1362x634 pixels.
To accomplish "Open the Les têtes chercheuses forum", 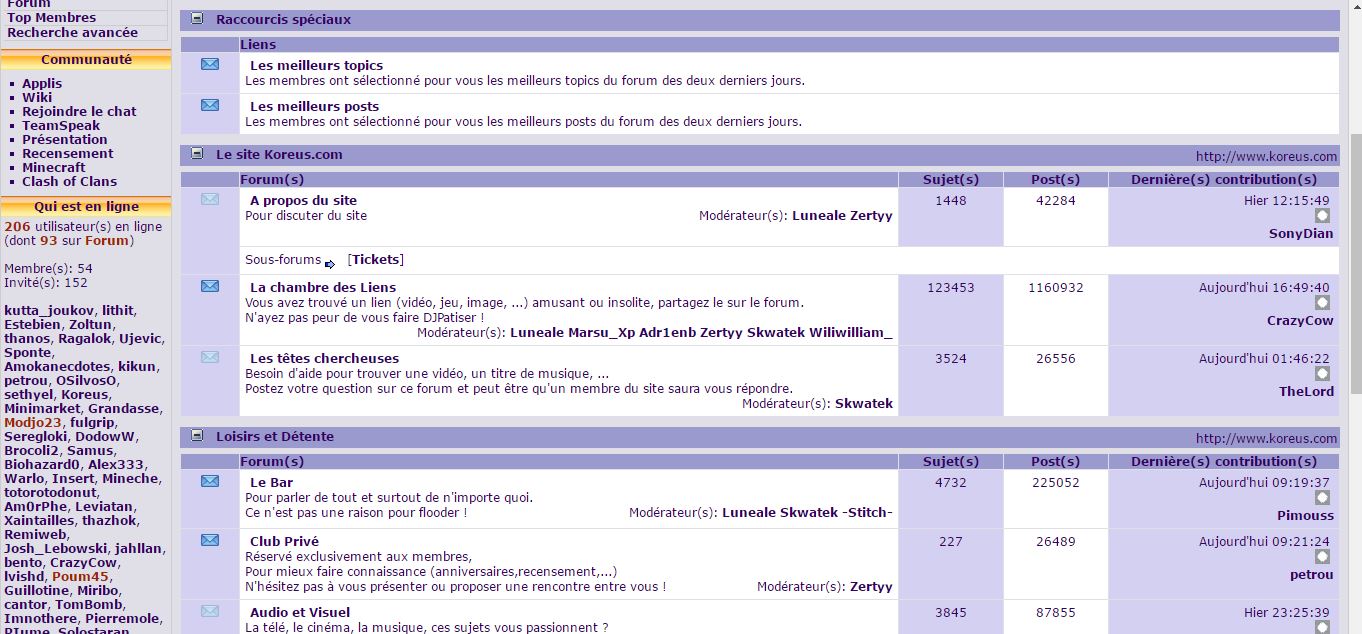I will click(x=324, y=358).
